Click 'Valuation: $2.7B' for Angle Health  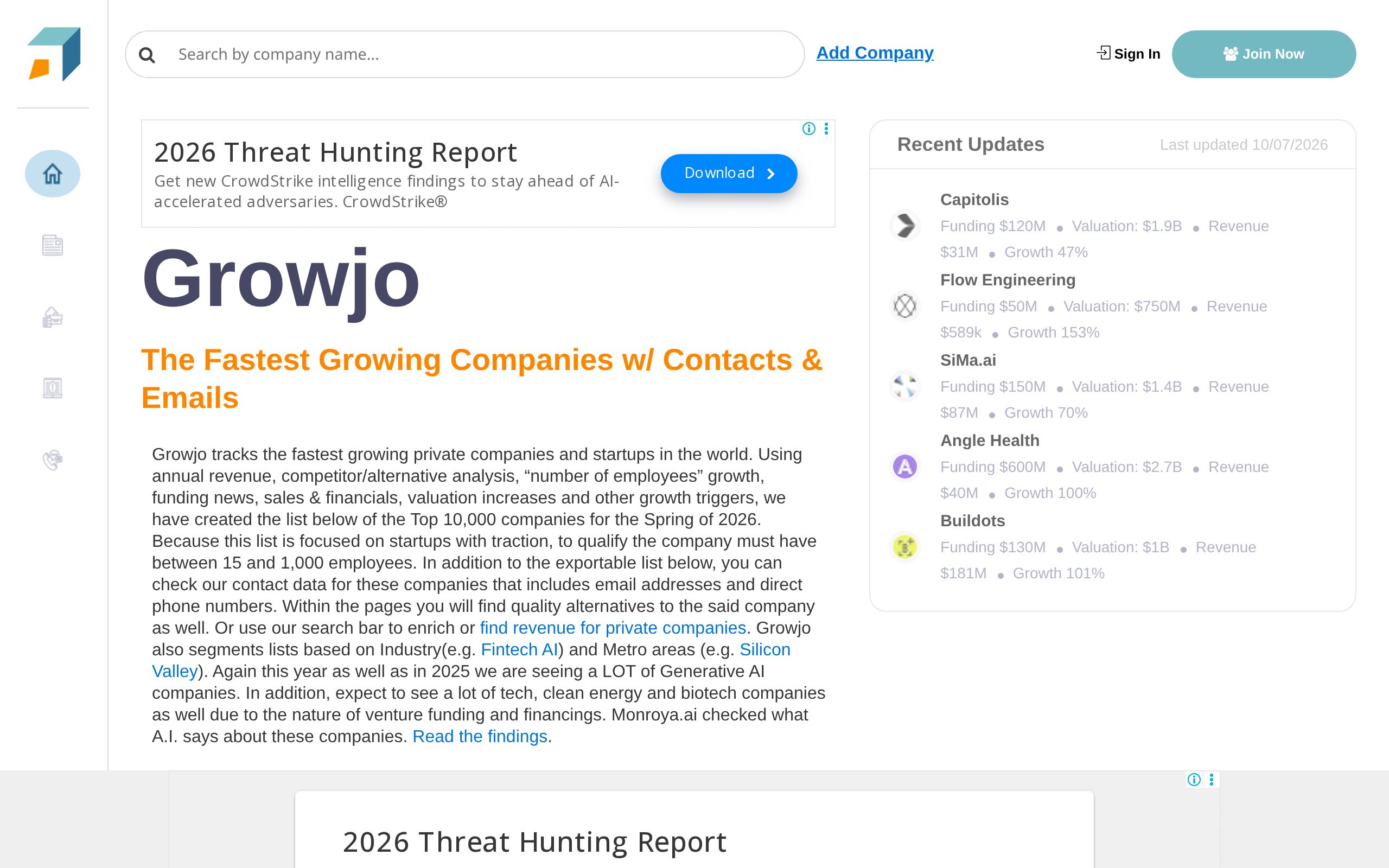(x=1127, y=467)
